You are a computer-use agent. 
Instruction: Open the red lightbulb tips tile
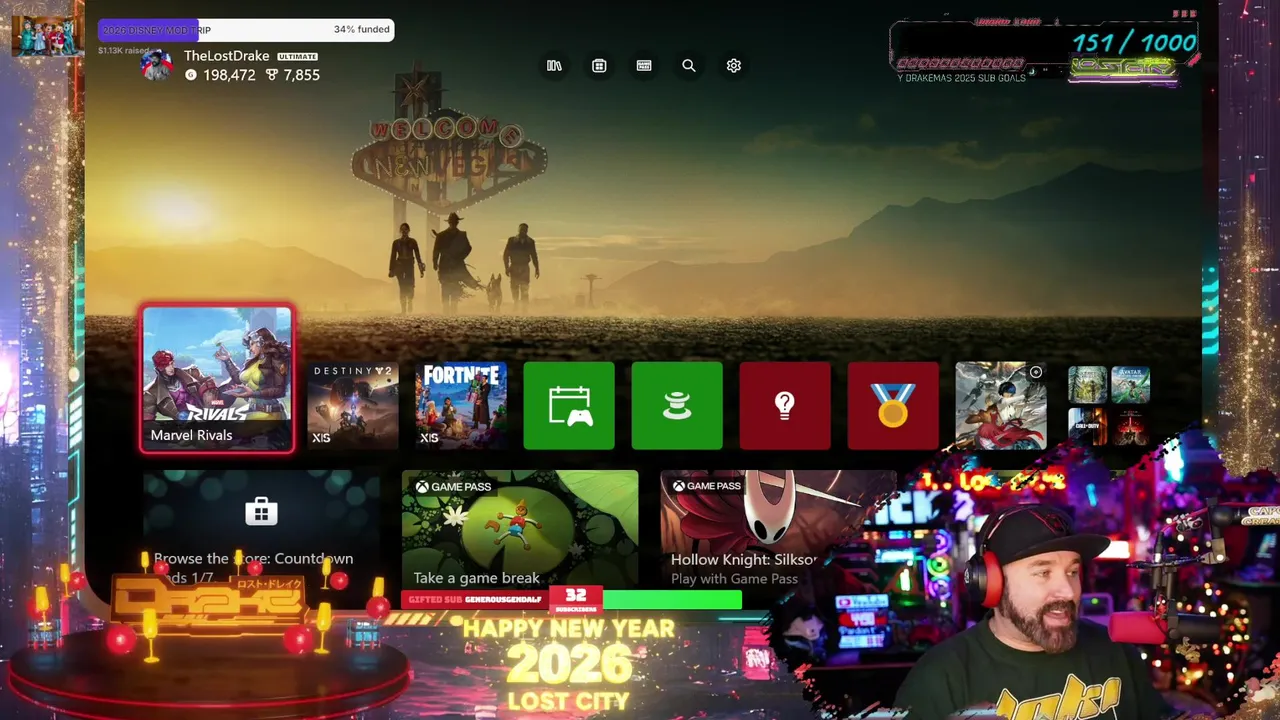coord(785,406)
